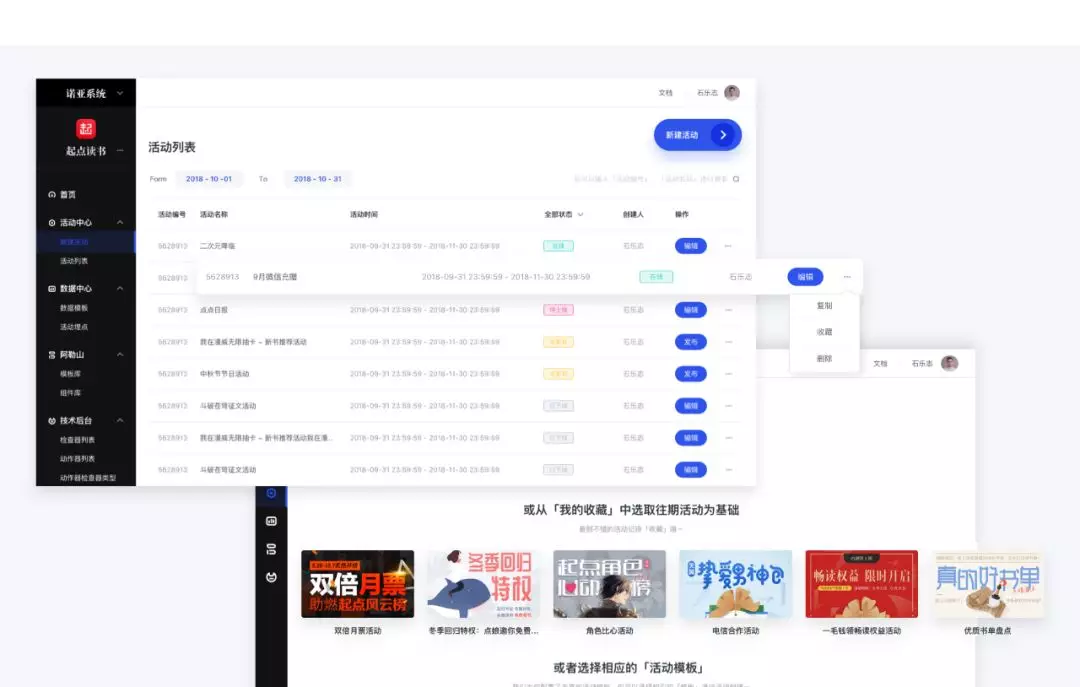Click the red 起点读书 app logo
The width and height of the screenshot is (1080, 687).
(85, 128)
